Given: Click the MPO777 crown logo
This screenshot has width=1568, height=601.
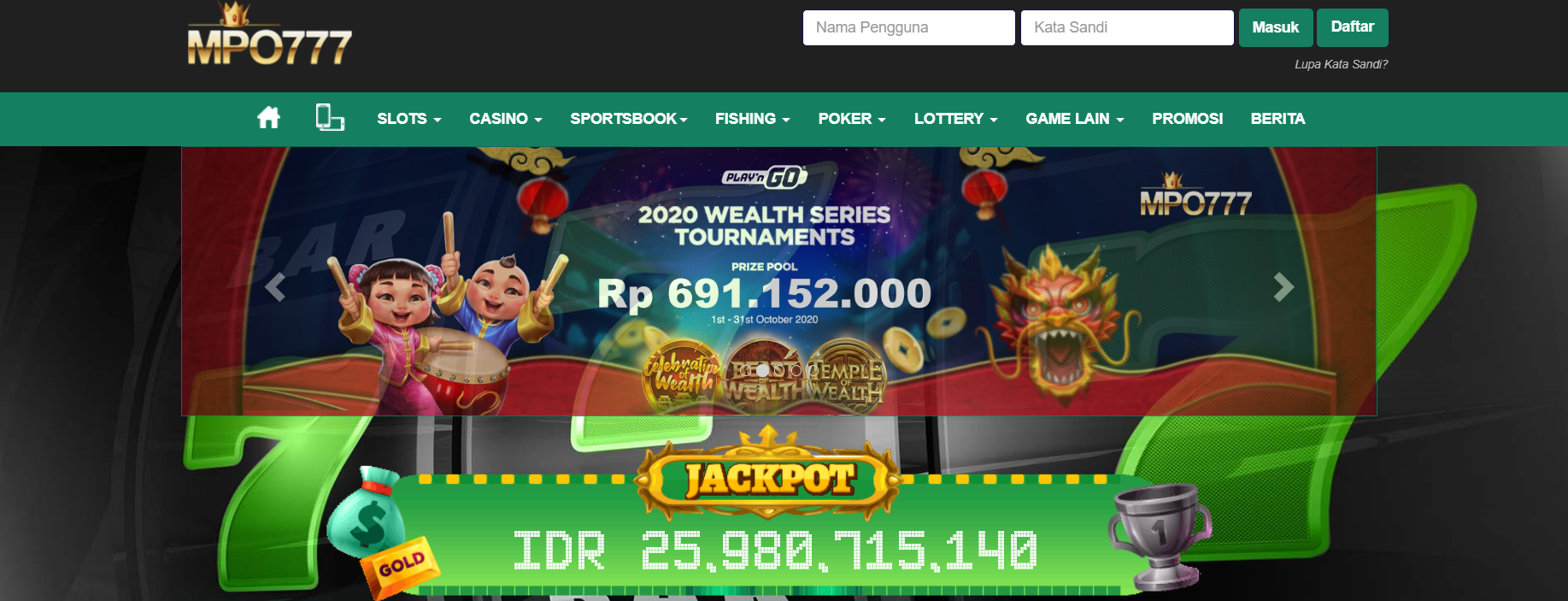Looking at the screenshot, I should point(270,34).
